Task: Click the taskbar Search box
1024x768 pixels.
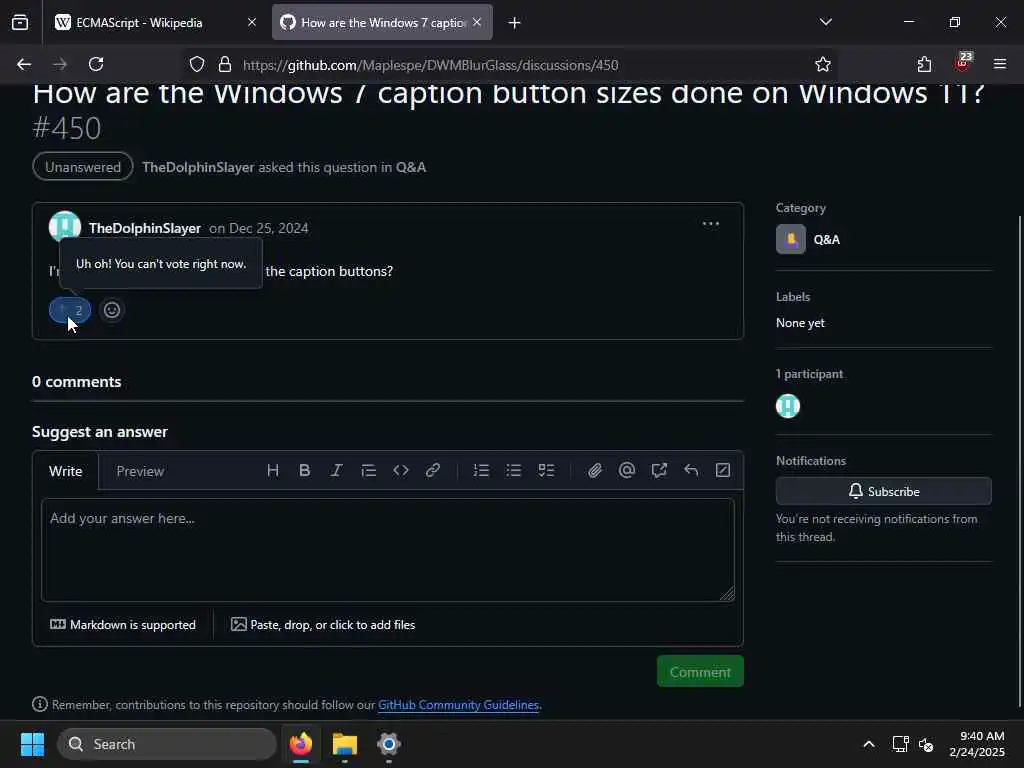Action: click(167, 744)
